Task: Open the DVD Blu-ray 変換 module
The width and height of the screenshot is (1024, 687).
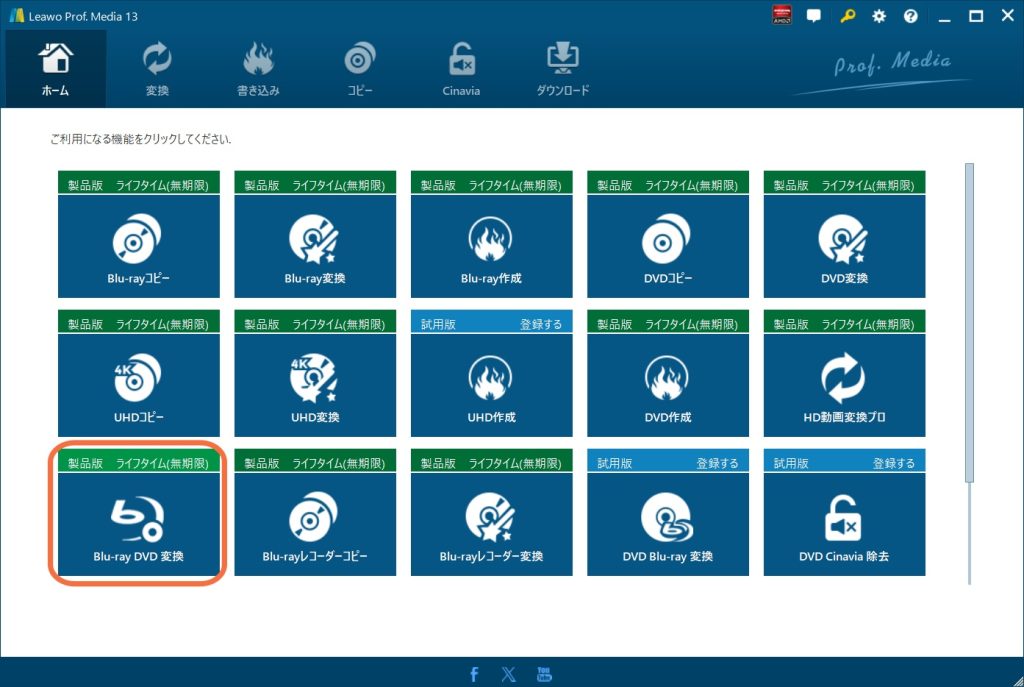Action: [x=667, y=524]
